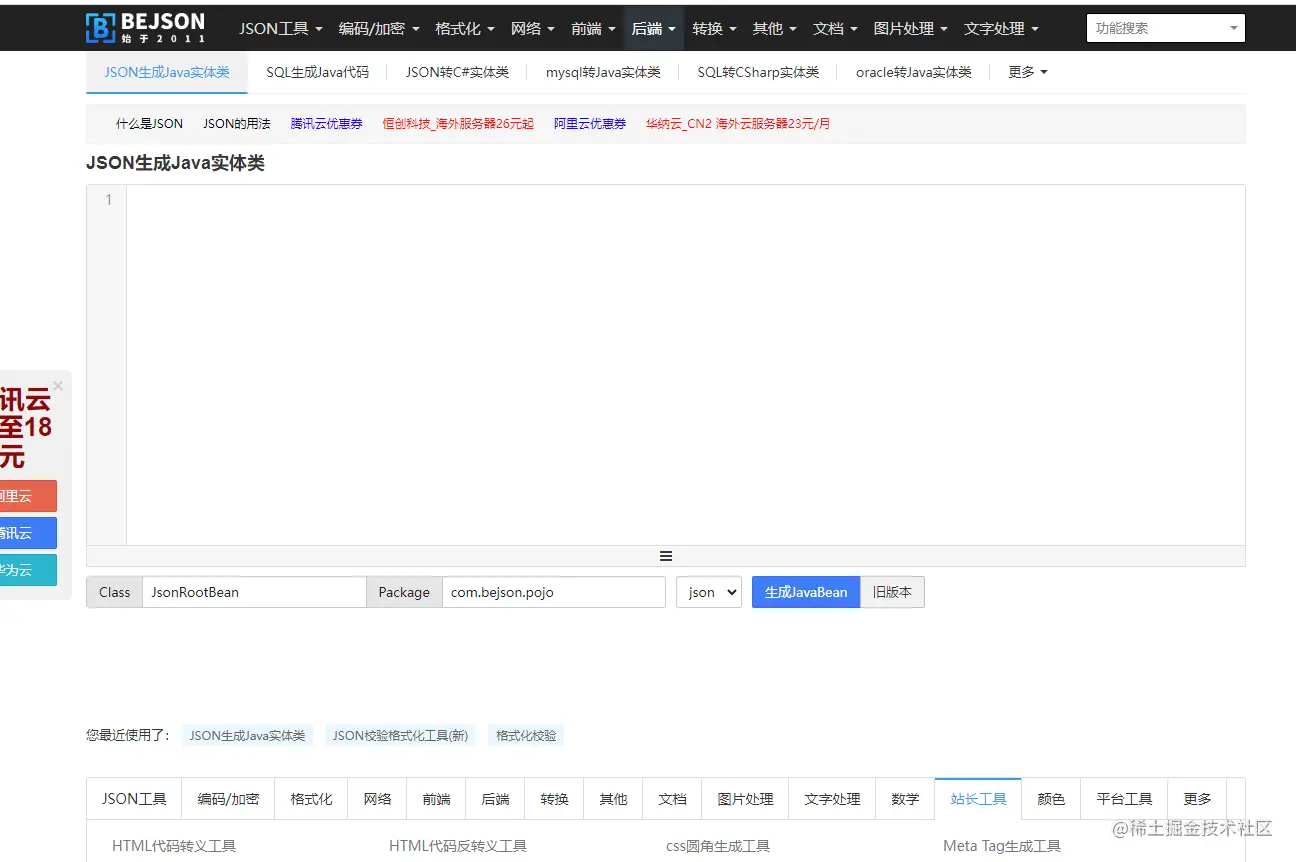
Task: Click the Class name input field
Action: [x=254, y=592]
